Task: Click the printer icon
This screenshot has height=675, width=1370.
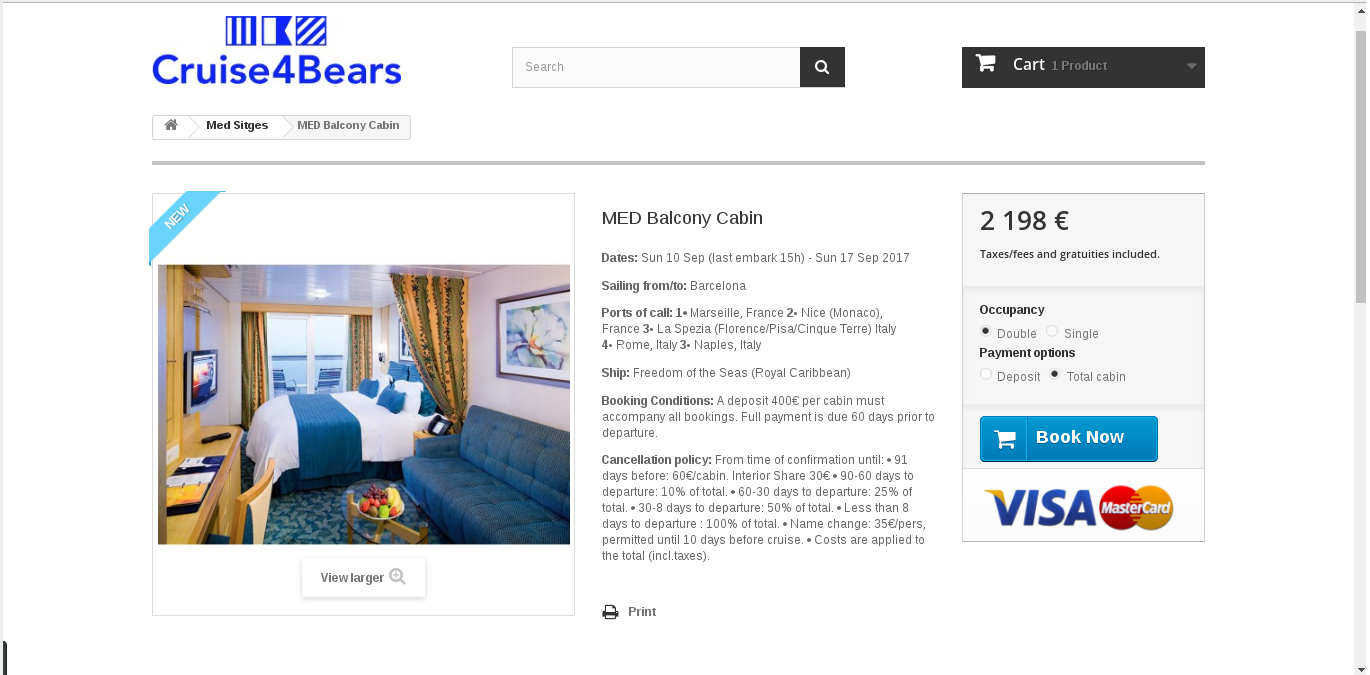Action: (610, 612)
